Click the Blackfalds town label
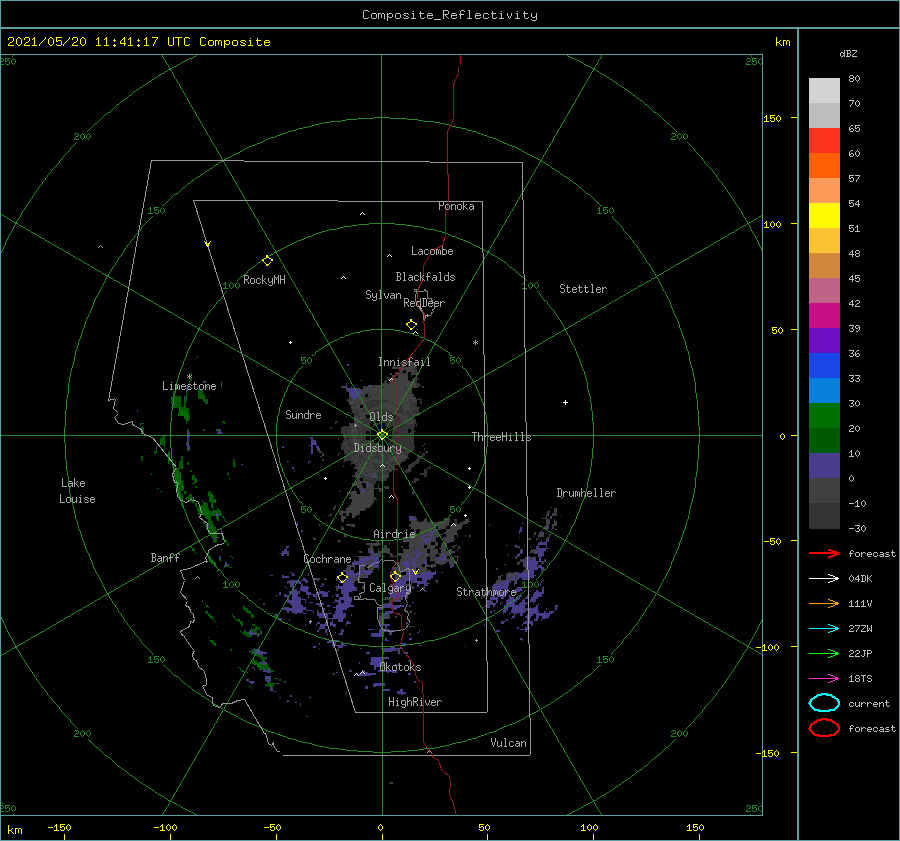 point(425,277)
